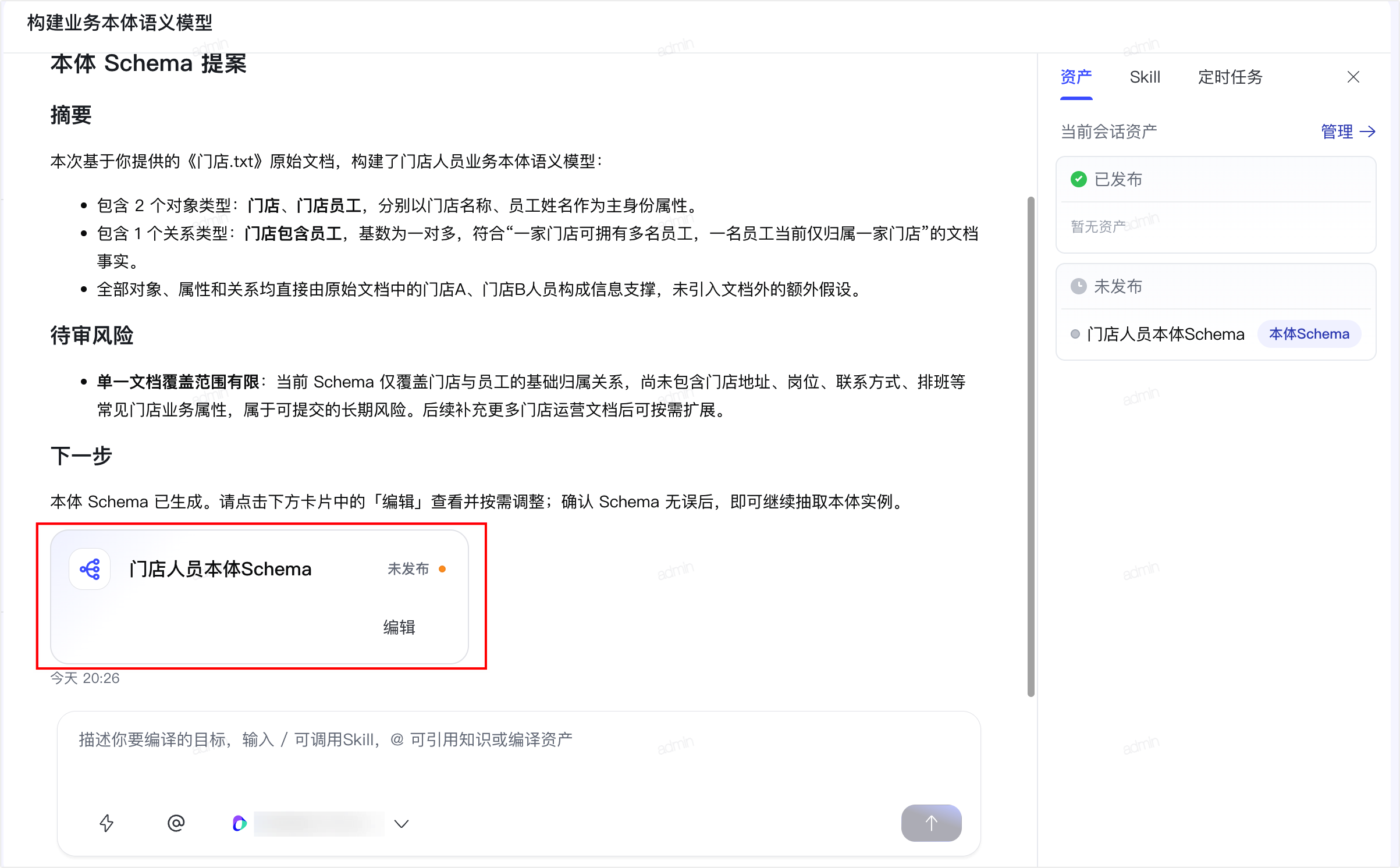This screenshot has height=868, width=1400.
Task: Click the 本体Schema tag badge
Action: 1309,334
